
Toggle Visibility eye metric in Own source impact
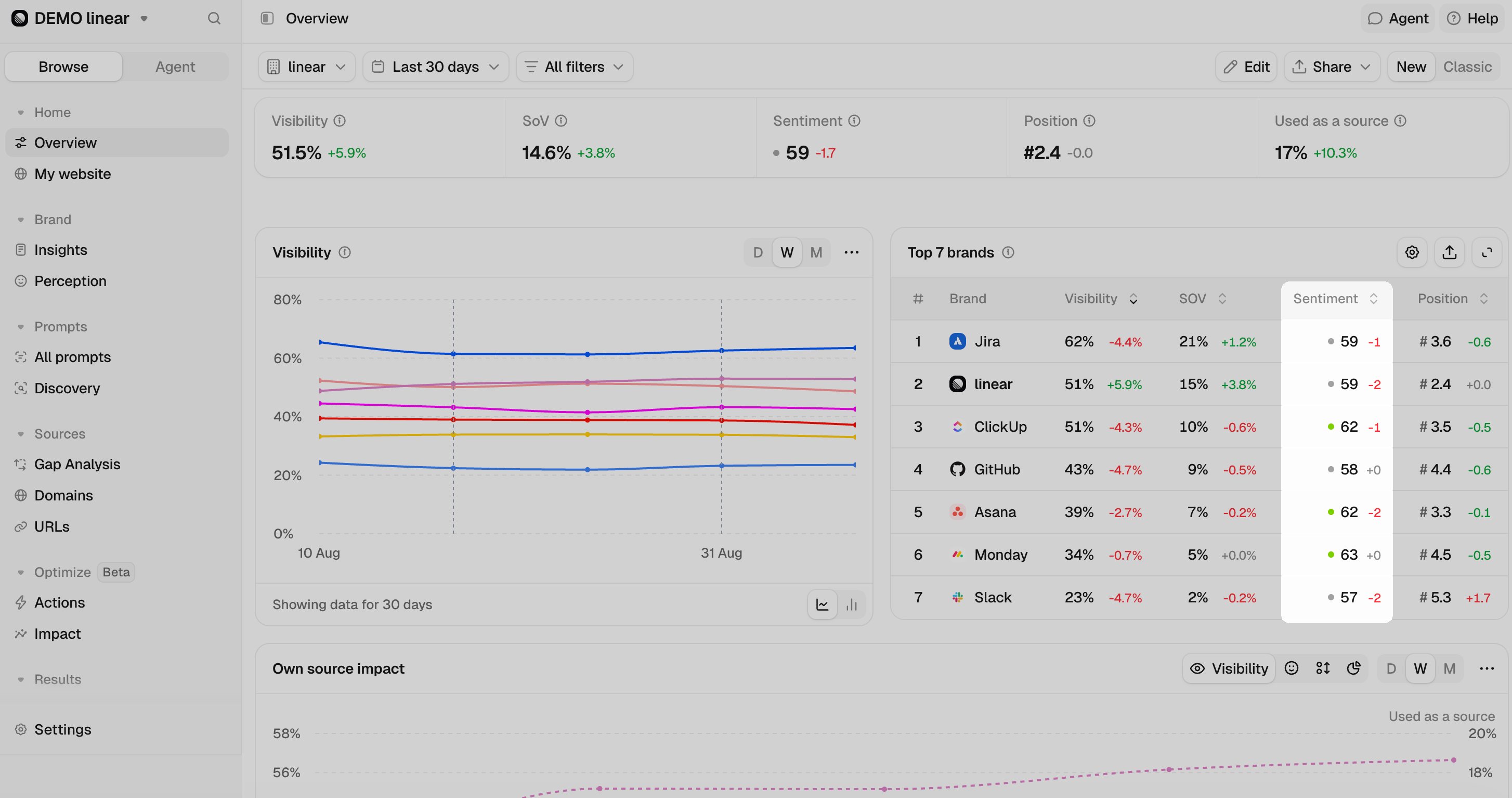[x=1229, y=668]
